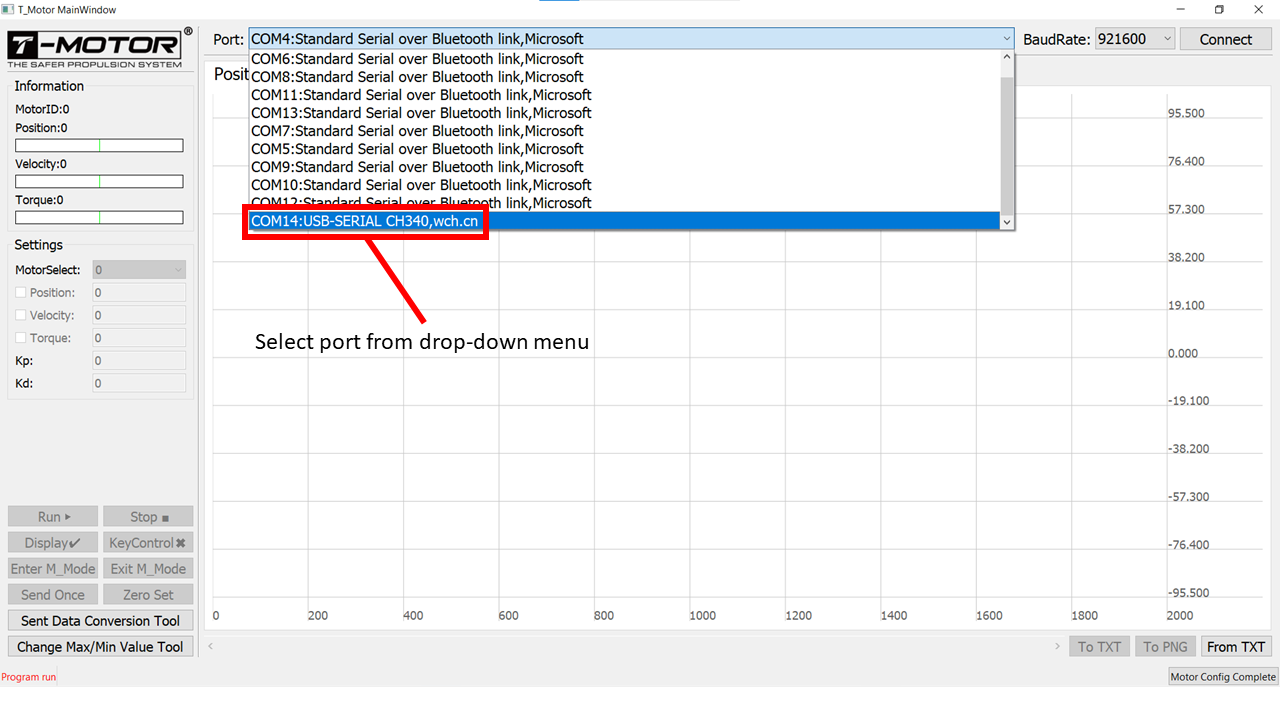
Task: Click the port list scroll up arrow
Action: pyautogui.click(x=1007, y=58)
